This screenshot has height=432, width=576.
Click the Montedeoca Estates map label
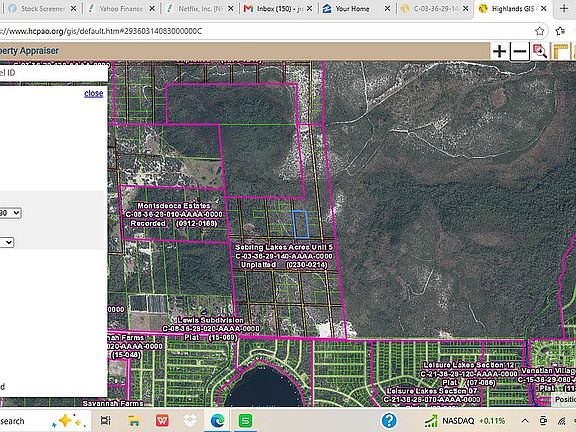pyautogui.click(x=174, y=215)
